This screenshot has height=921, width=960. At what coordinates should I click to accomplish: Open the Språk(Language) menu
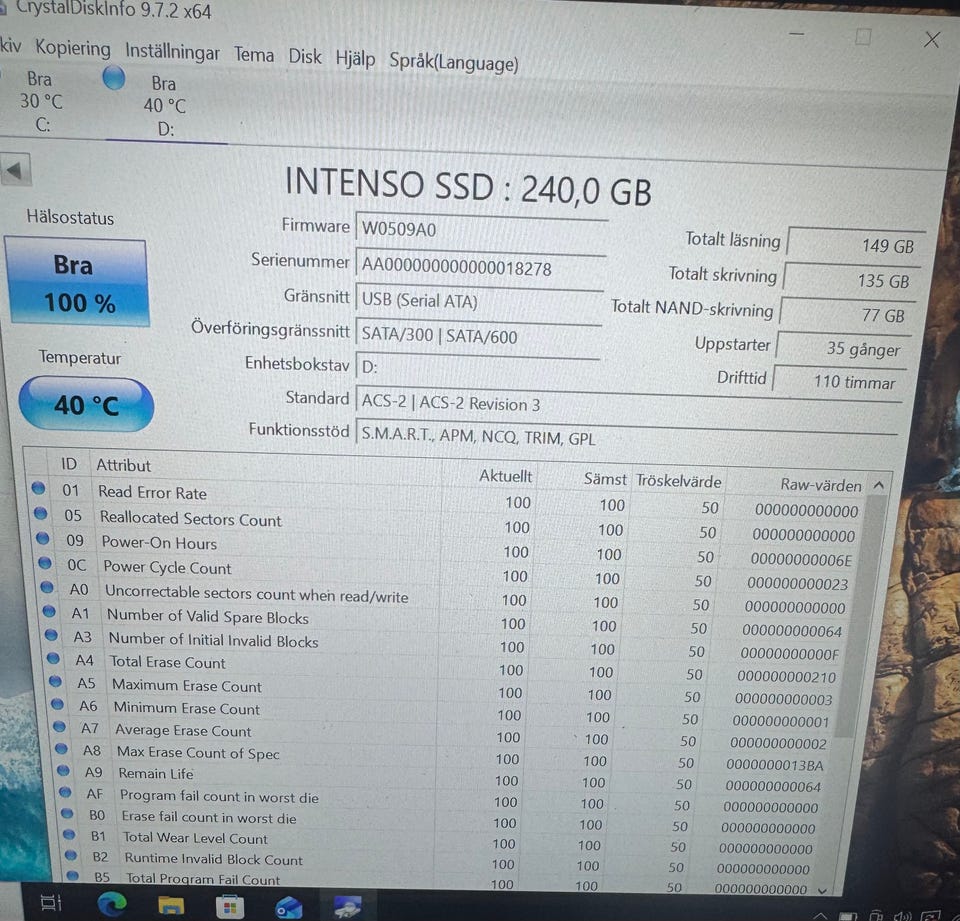point(454,62)
